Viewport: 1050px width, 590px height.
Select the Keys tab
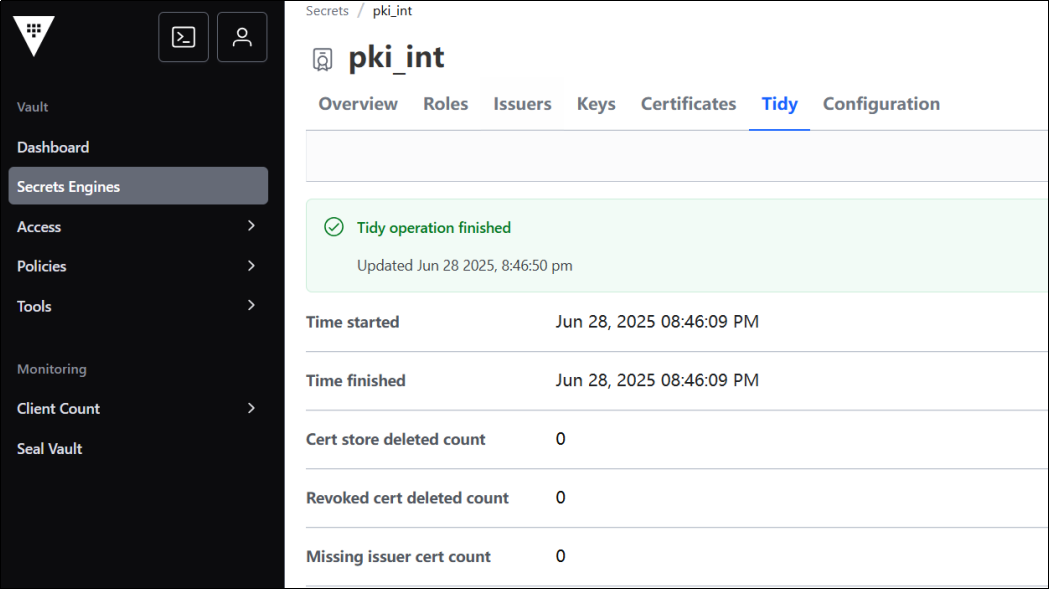click(x=596, y=103)
